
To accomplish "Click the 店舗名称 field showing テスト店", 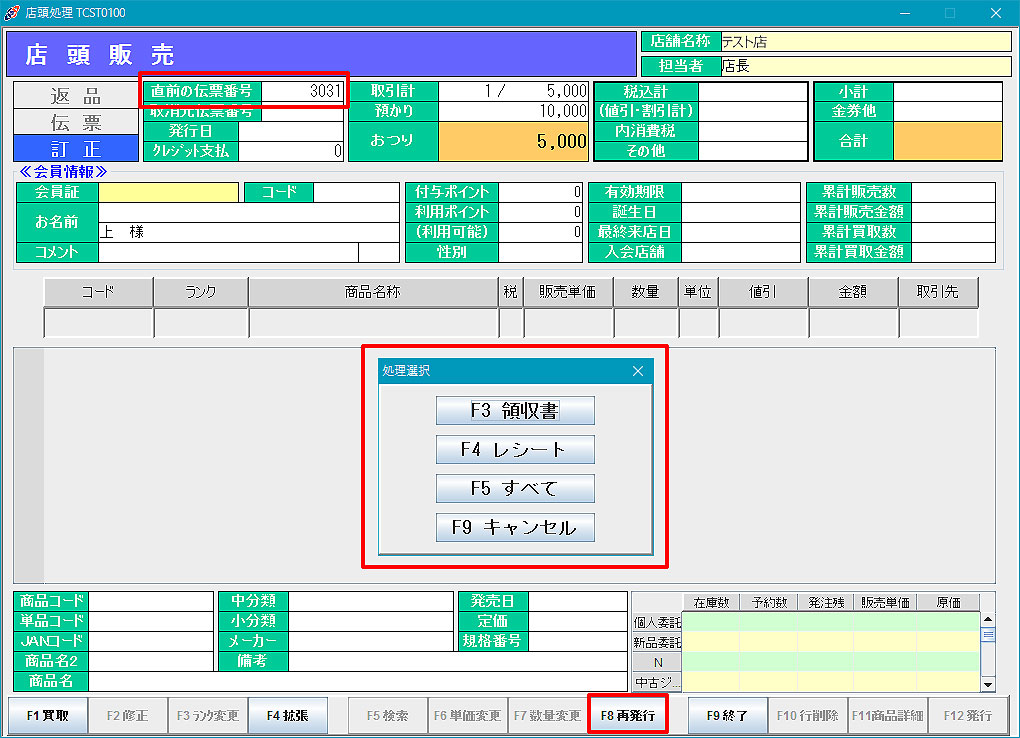I will [x=865, y=42].
